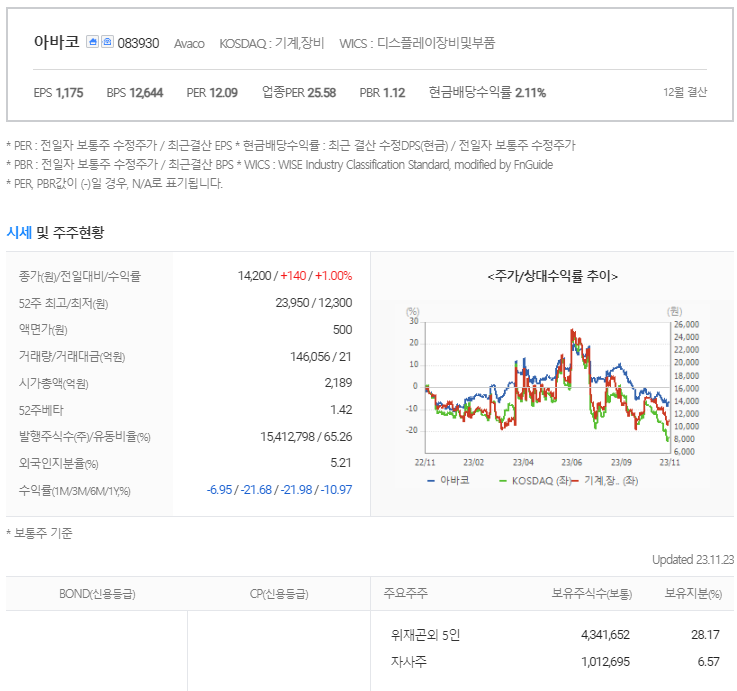This screenshot has height=691, width=737.
Task: Click the CP(신용등급) column header
Action: pyautogui.click(x=279, y=594)
